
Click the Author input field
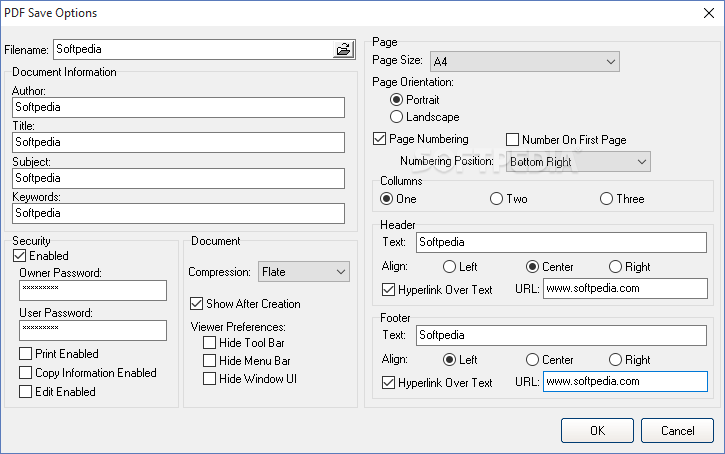click(178, 107)
